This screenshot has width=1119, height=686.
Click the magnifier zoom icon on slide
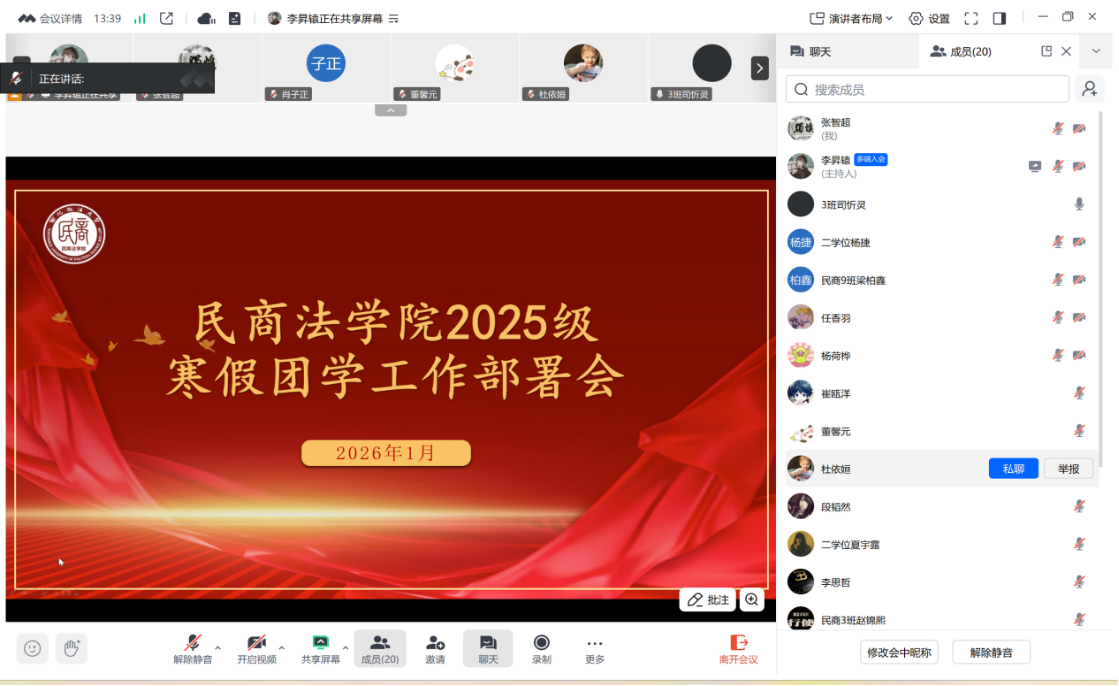(752, 600)
